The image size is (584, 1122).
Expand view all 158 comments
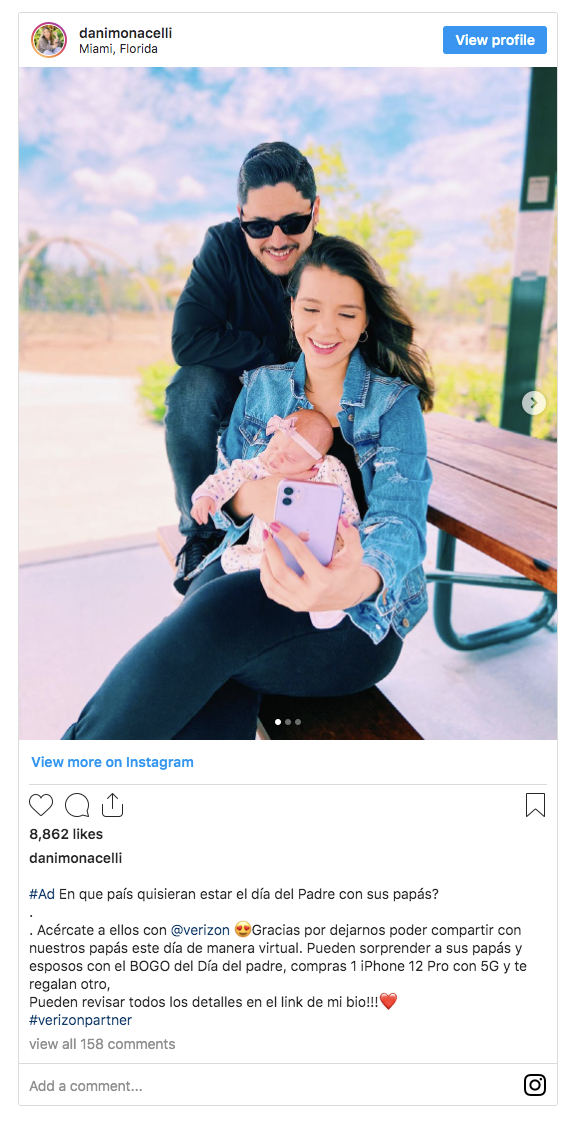(102, 1044)
